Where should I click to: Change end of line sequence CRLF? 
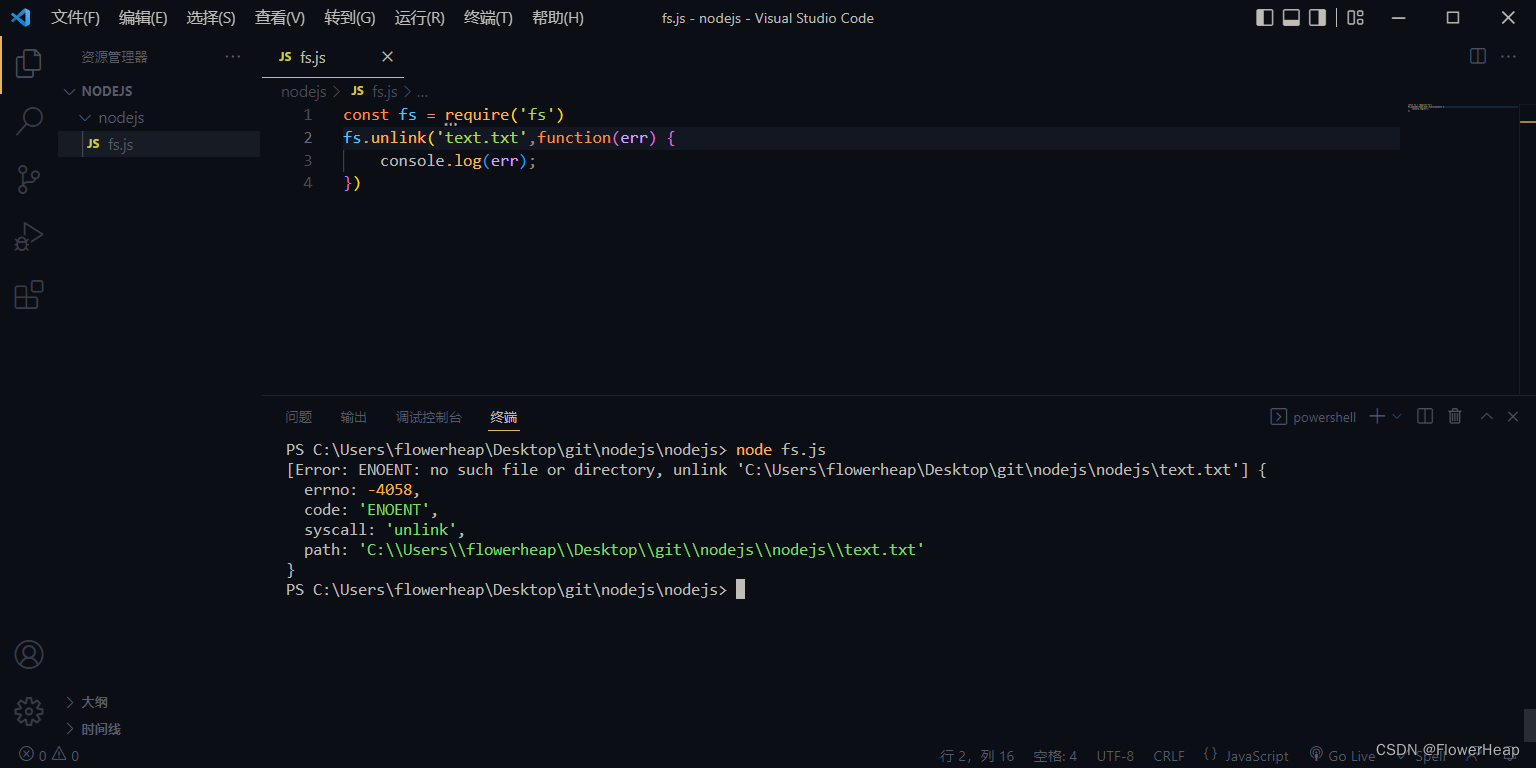click(x=1169, y=755)
